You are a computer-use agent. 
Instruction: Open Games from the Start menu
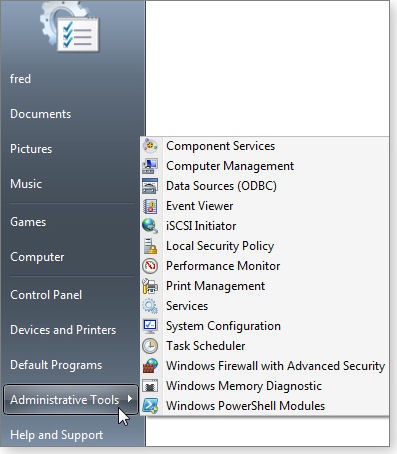click(28, 222)
